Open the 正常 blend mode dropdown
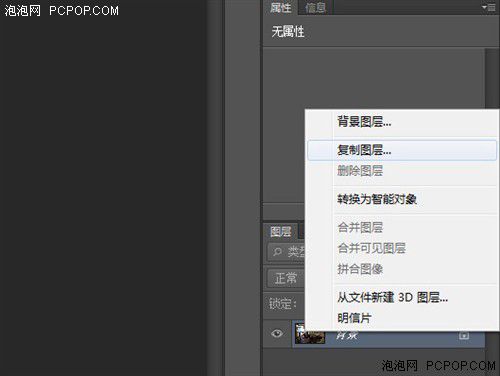Viewport: 500px width, 376px height. tap(286, 278)
